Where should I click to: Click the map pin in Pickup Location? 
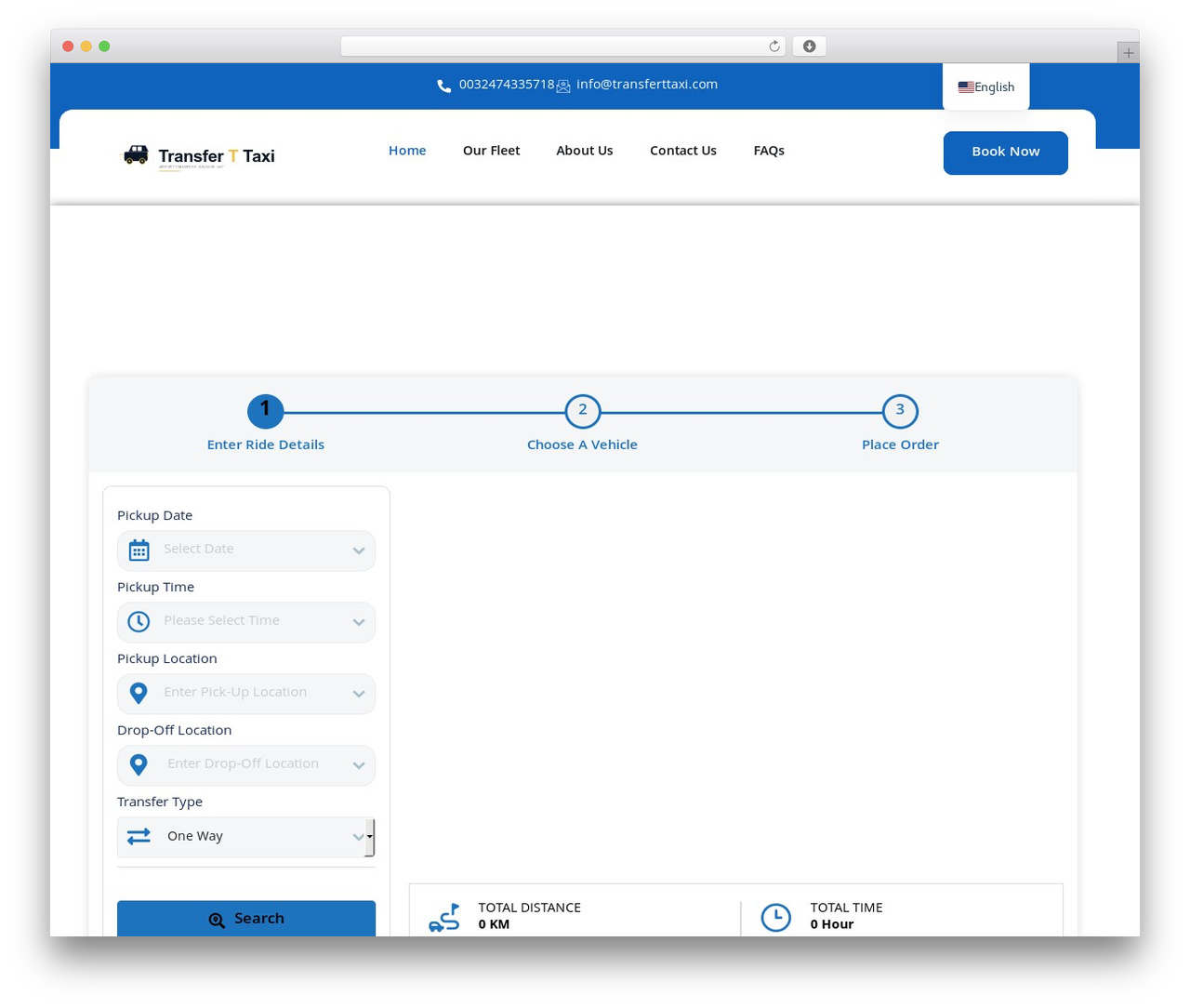click(139, 694)
